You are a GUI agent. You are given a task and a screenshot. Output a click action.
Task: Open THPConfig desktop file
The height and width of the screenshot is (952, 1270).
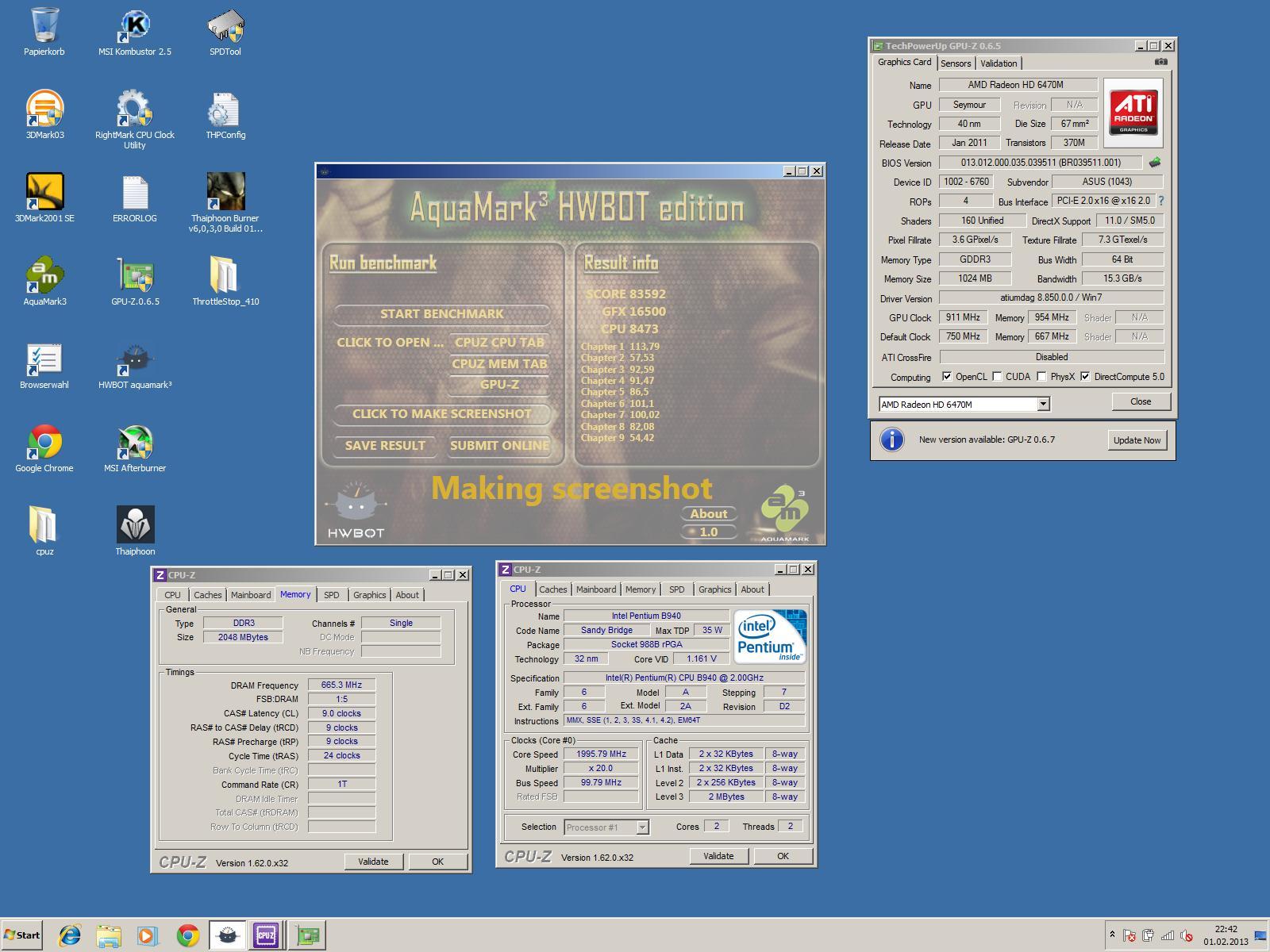(x=225, y=115)
